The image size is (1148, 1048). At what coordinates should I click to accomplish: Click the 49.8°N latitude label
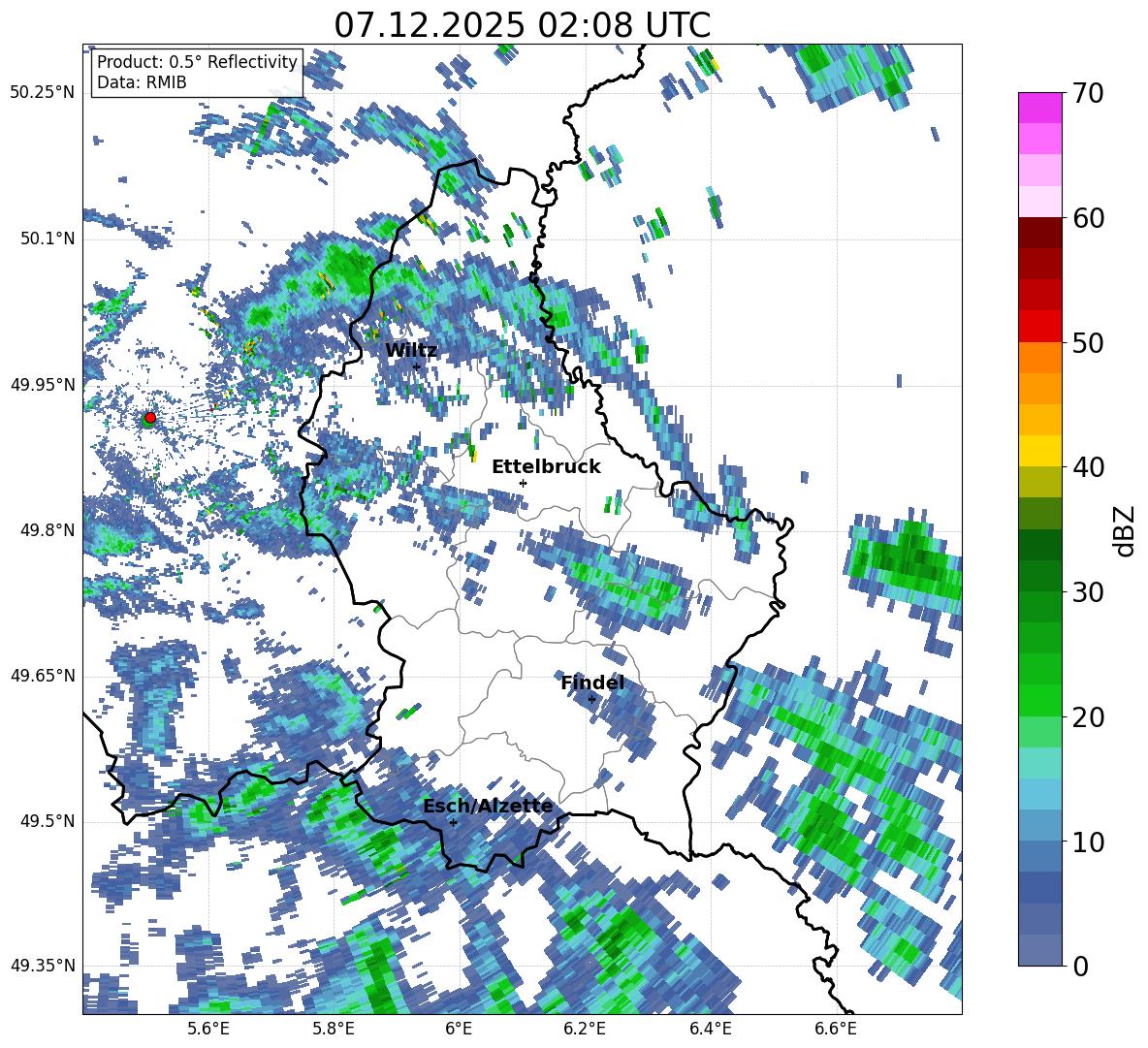[x=48, y=530]
